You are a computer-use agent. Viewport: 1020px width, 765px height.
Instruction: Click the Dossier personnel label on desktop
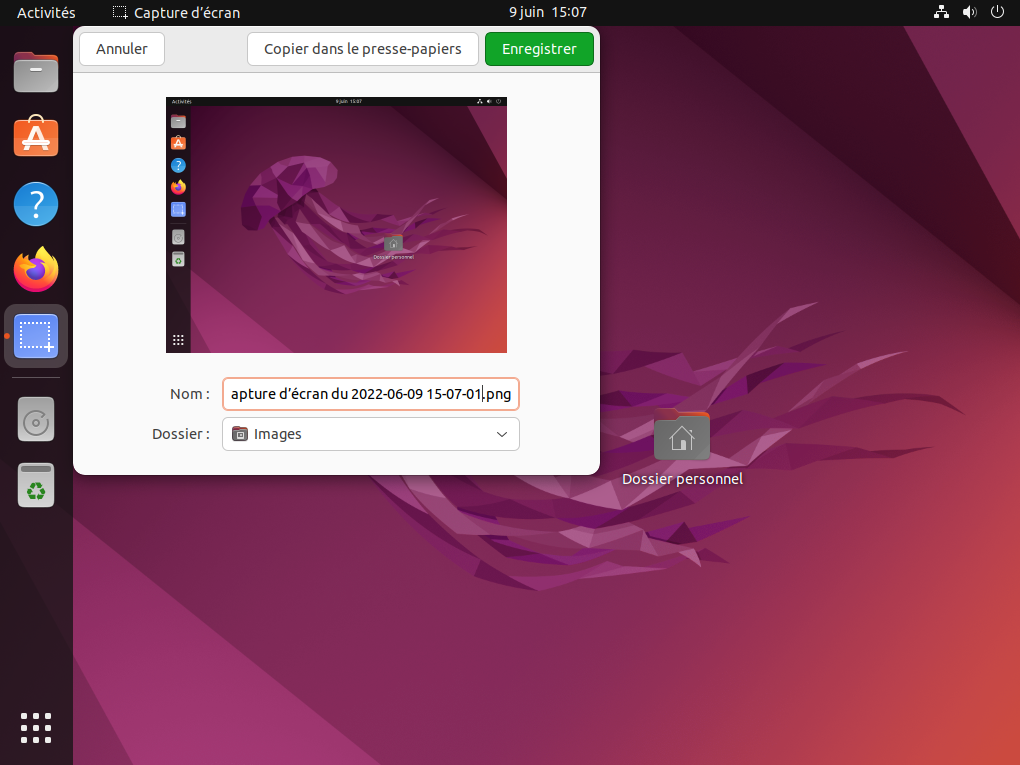coord(682,479)
